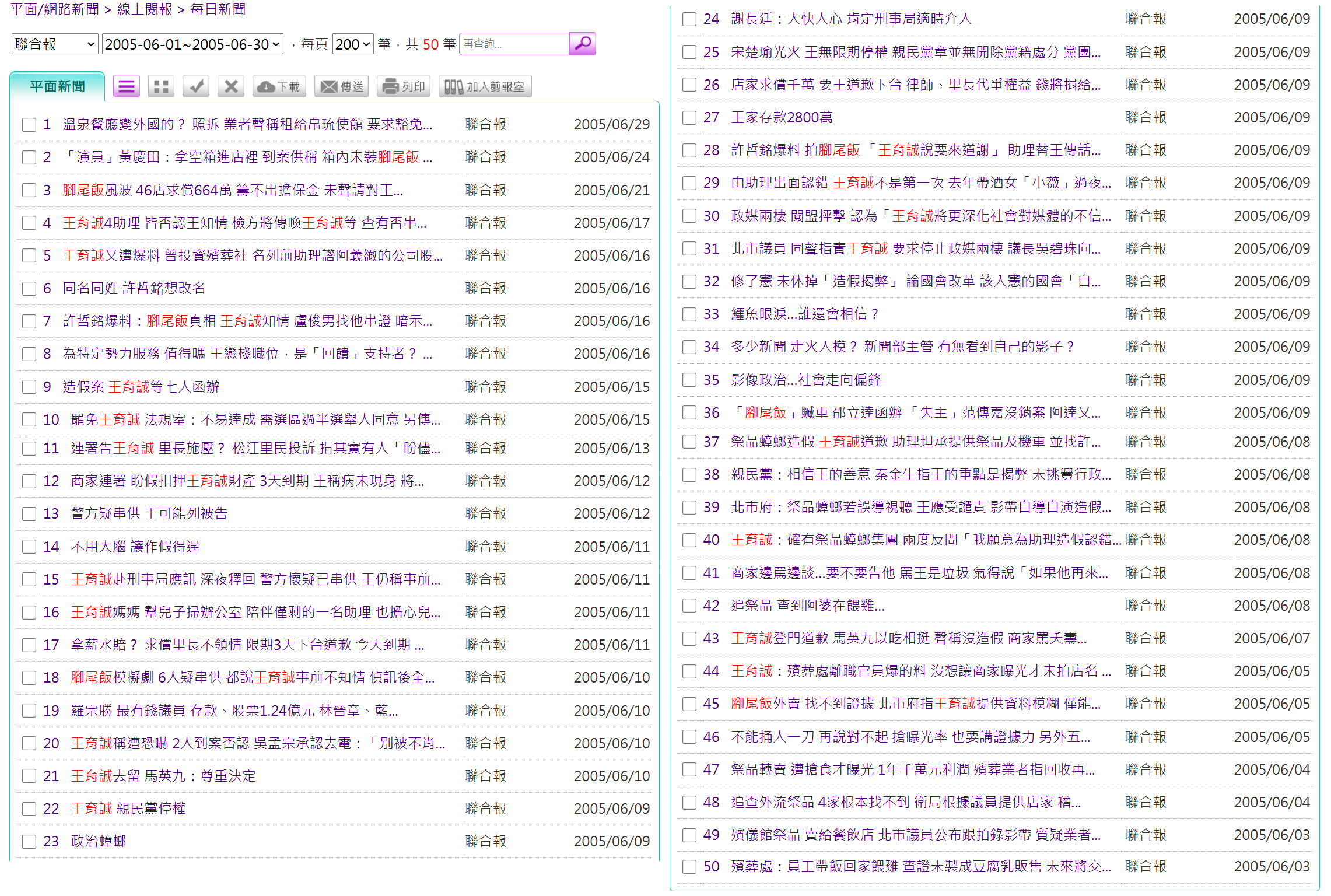Open article 親民黨：相信王的善意
This screenshot has width=1331, height=896.
coord(921,474)
